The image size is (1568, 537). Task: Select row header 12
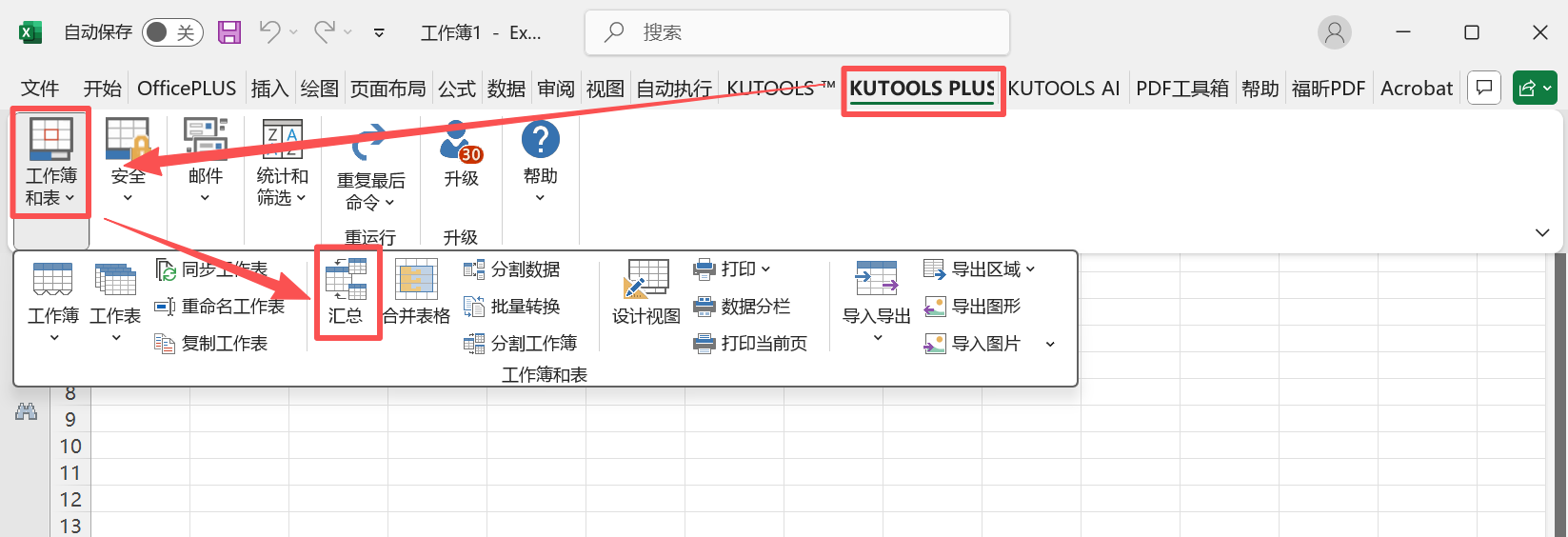[70, 500]
